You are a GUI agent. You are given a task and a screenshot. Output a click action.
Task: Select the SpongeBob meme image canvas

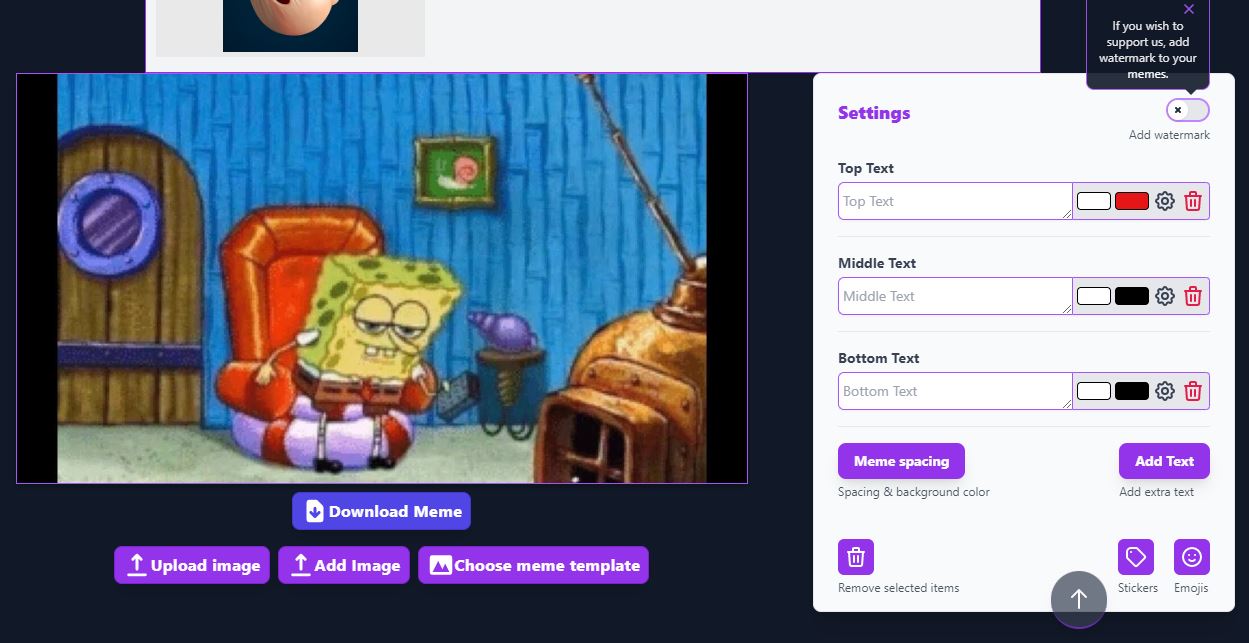click(382, 278)
